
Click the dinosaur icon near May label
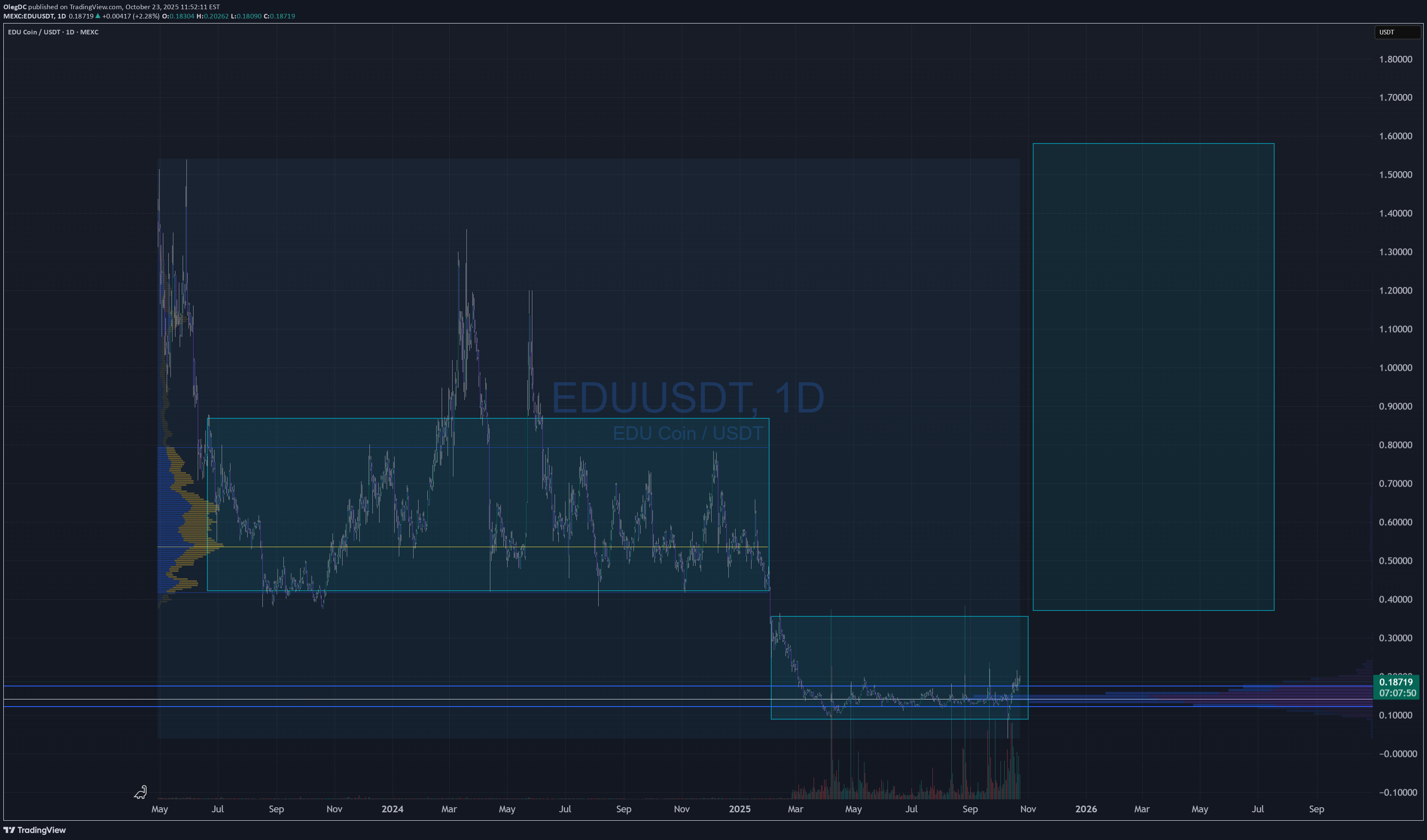click(141, 792)
